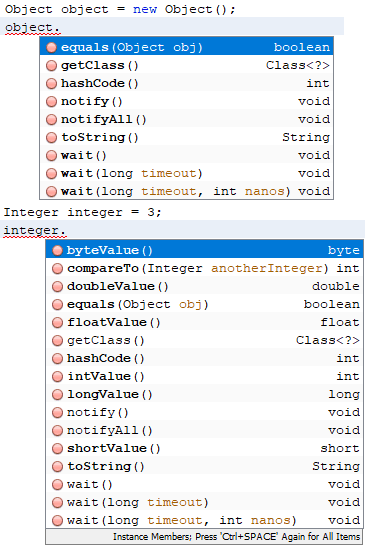
Task: Select equals(Object obj) in the object popup
Action: click(x=186, y=47)
